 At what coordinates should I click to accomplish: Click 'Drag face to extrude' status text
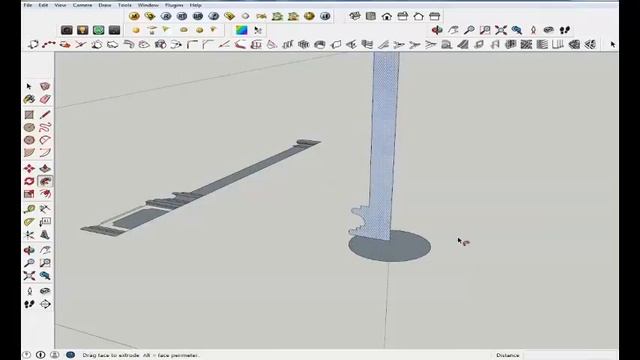pos(111,355)
